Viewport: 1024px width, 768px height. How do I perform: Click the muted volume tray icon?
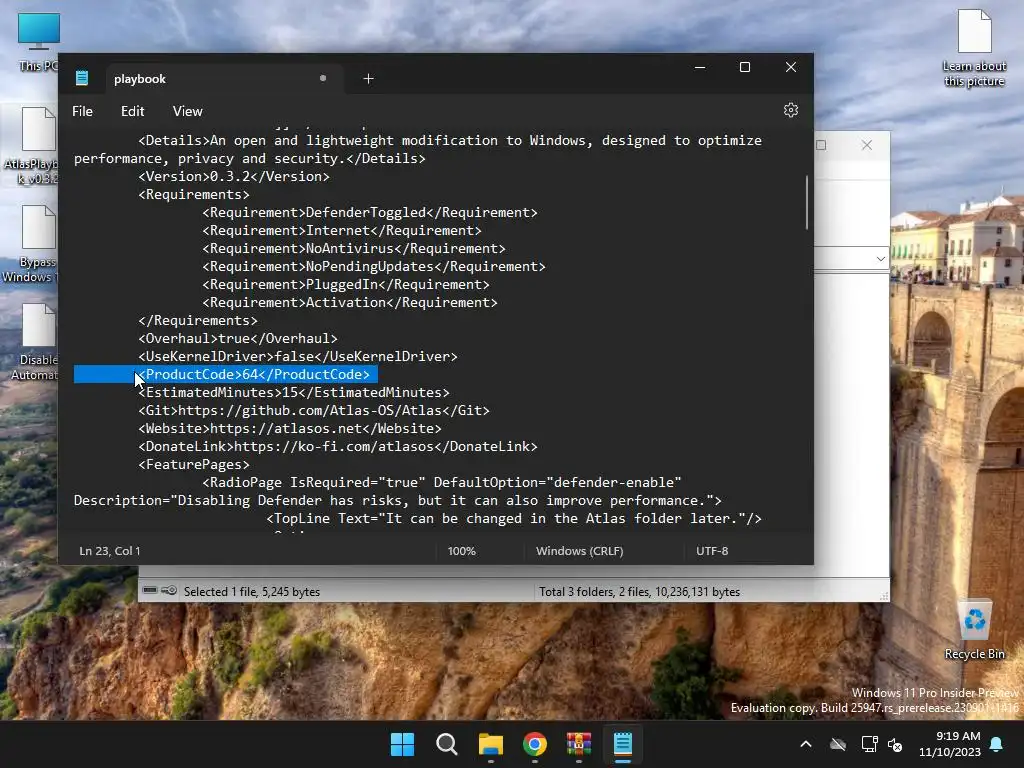tap(895, 744)
